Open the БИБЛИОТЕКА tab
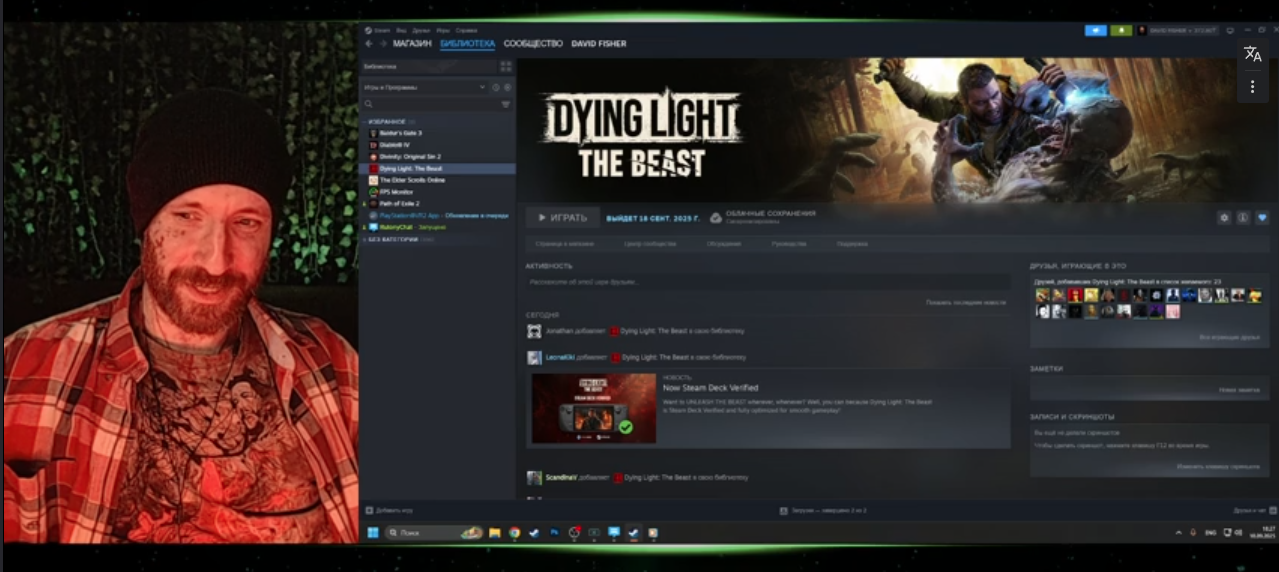 (x=468, y=44)
